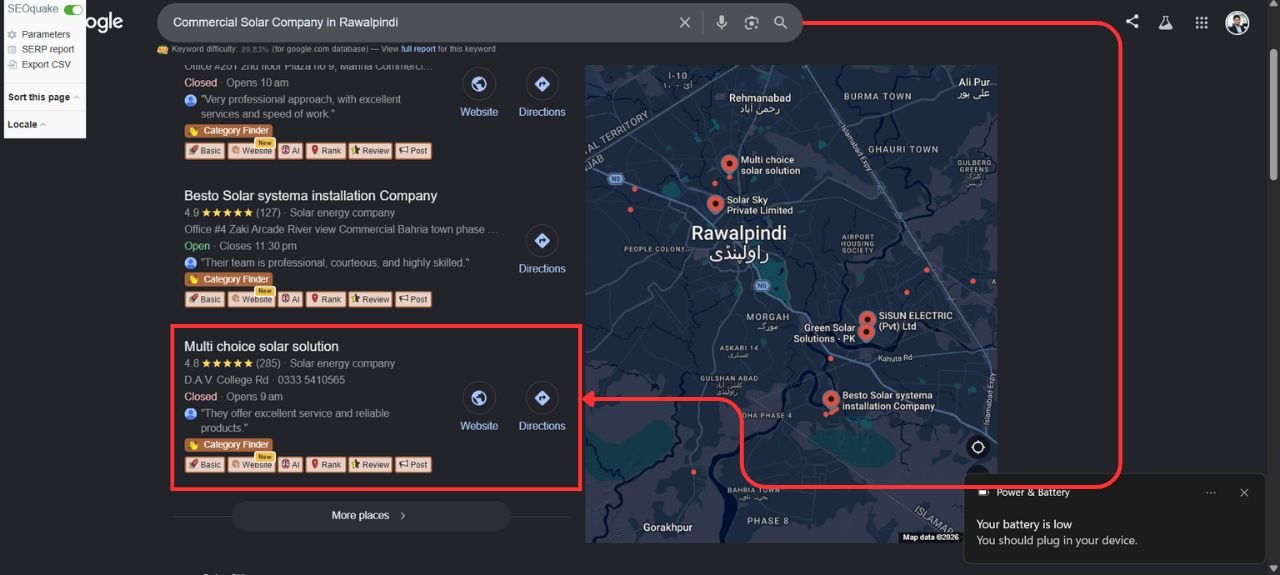
Task: Click Post tag under Besto Solar
Action: [413, 299]
